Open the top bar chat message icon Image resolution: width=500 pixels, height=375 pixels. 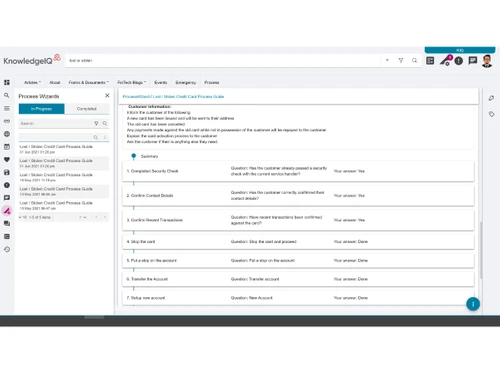click(473, 61)
